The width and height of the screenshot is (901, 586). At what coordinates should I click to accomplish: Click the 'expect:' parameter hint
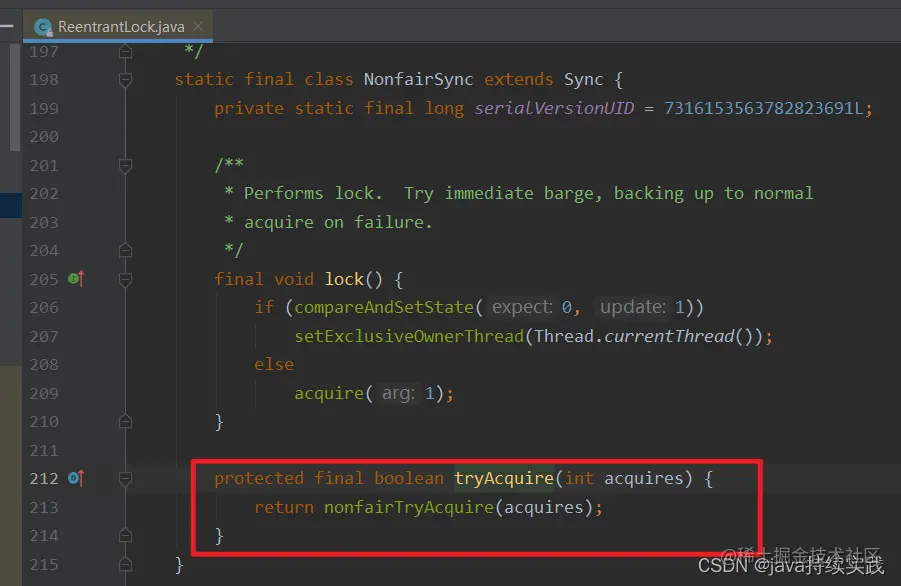pyautogui.click(x=522, y=307)
